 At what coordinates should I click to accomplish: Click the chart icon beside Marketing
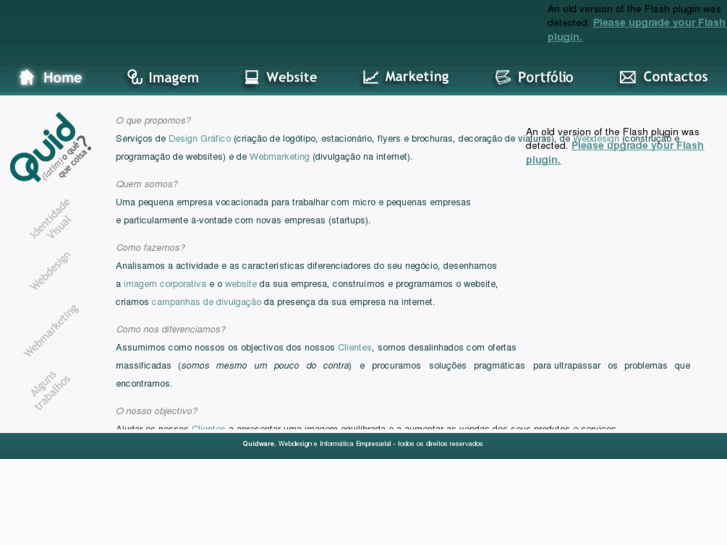(x=370, y=77)
